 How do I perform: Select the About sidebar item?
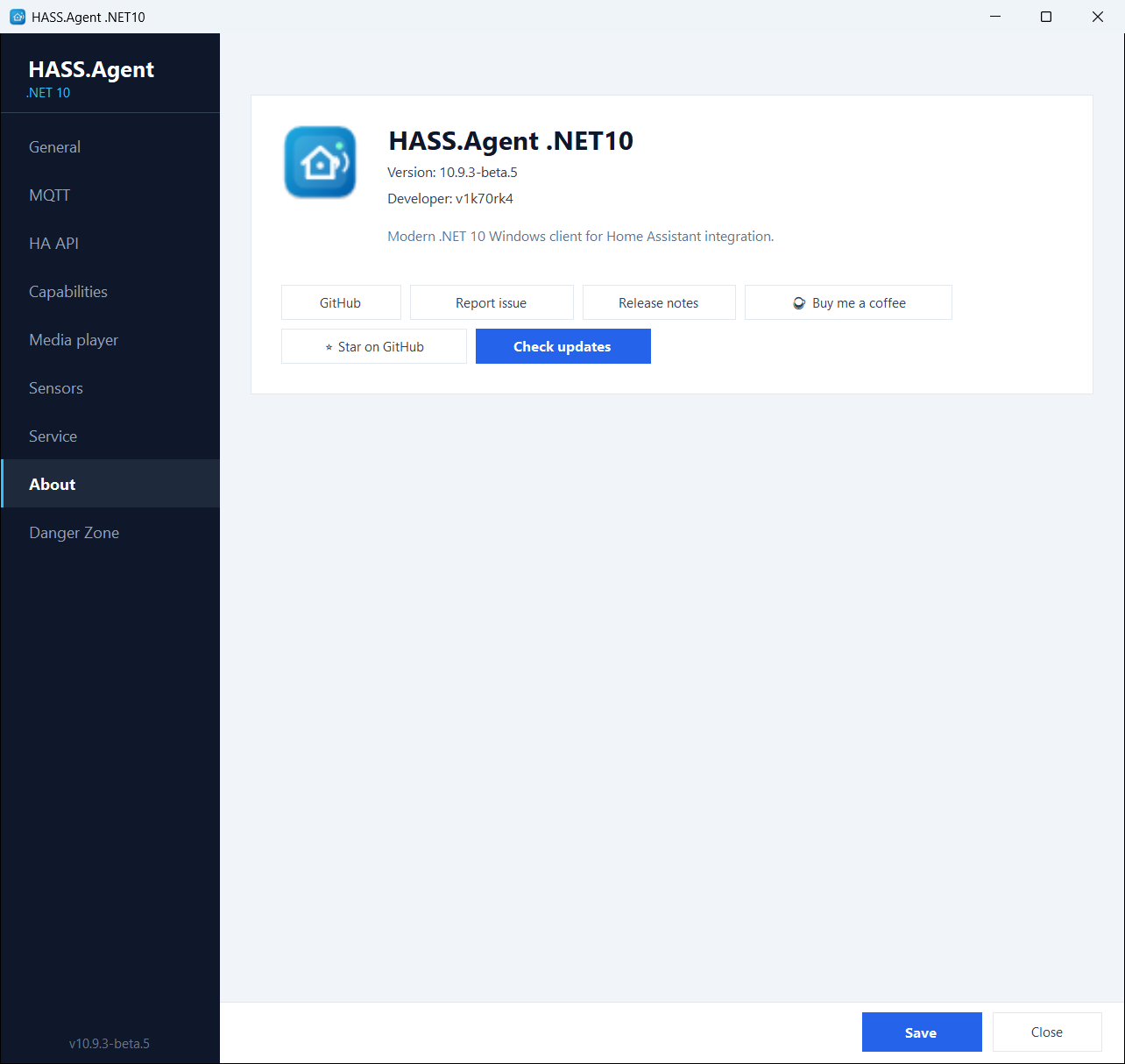coord(110,484)
